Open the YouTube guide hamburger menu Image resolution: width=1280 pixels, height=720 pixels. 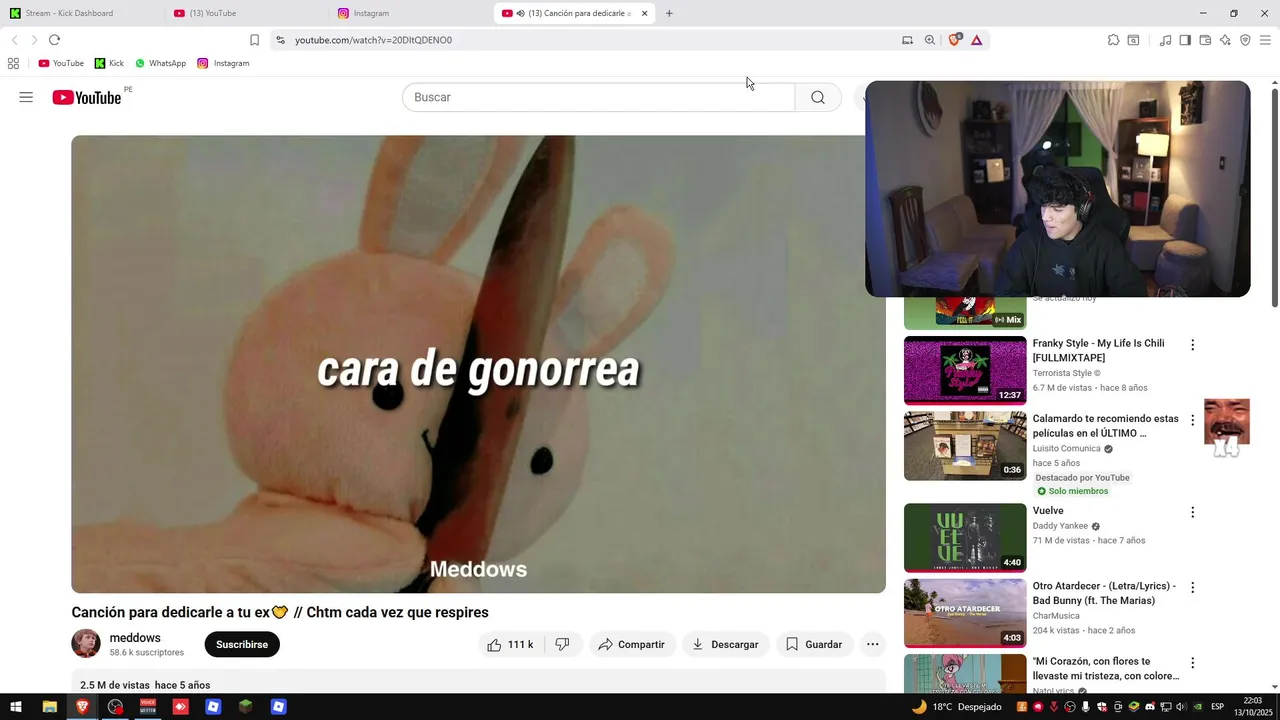click(x=26, y=97)
